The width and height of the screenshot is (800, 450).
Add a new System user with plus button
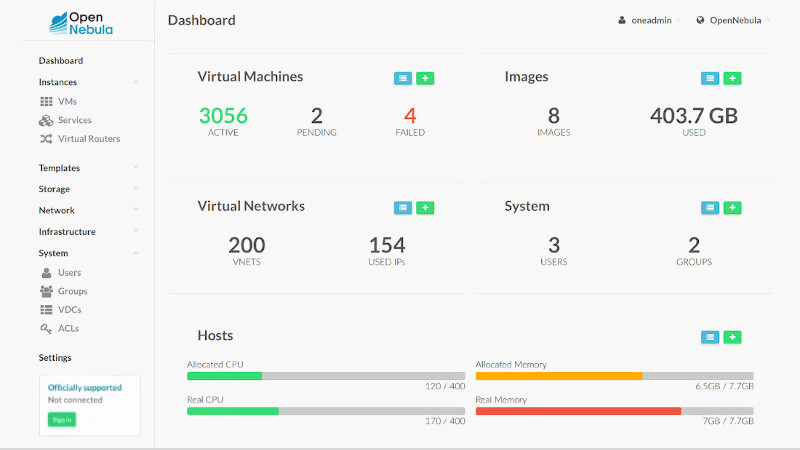732,208
